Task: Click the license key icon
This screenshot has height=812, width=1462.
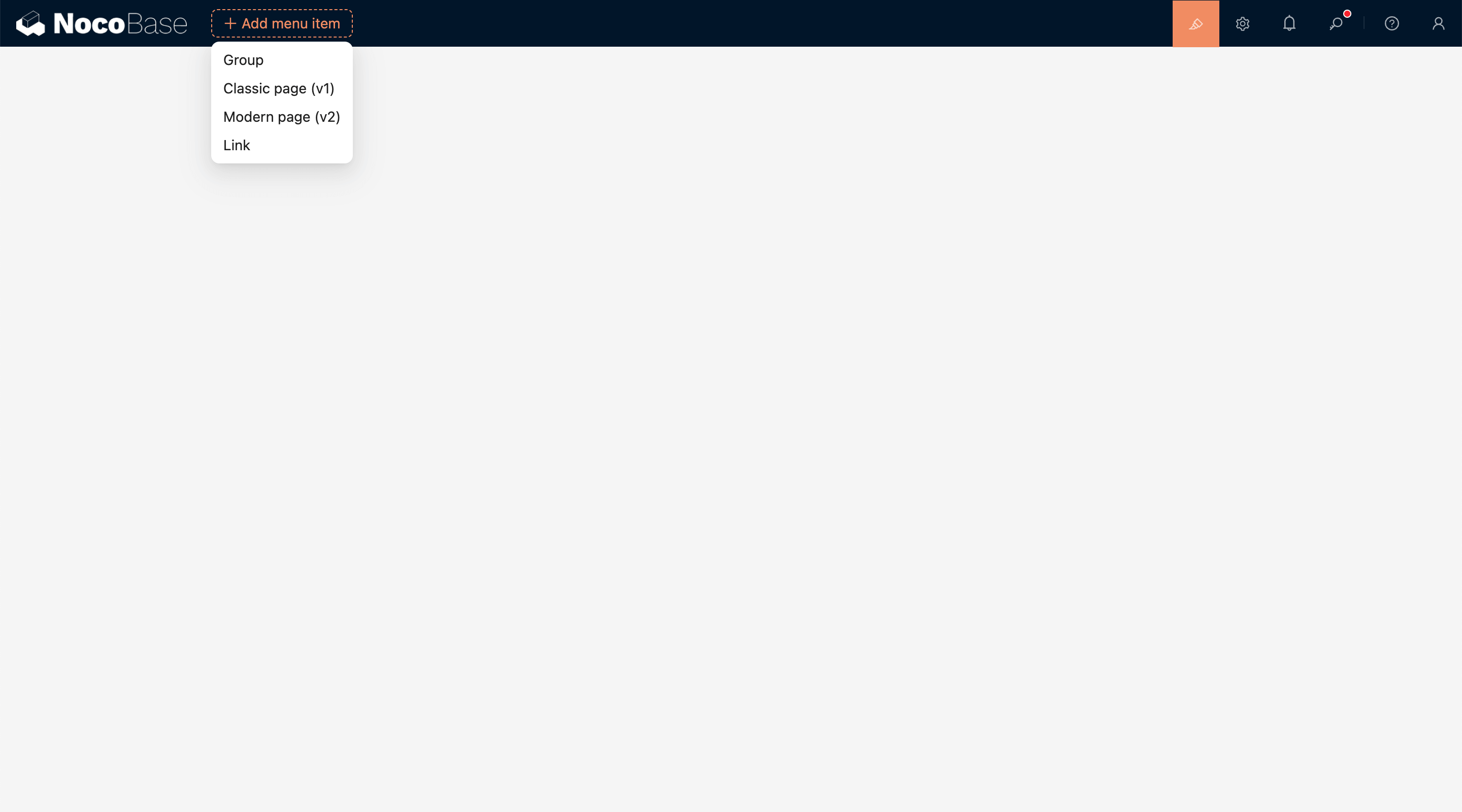Action: tap(1336, 24)
